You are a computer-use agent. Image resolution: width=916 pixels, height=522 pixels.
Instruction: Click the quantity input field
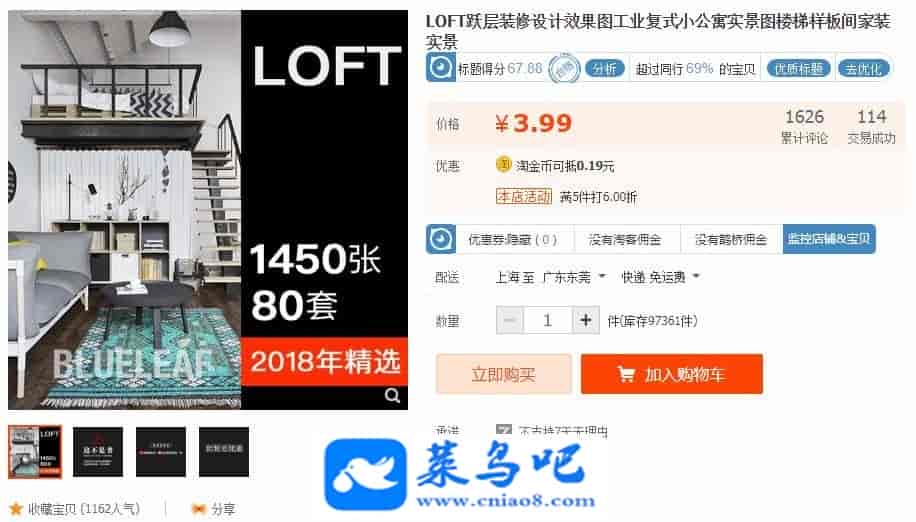click(548, 320)
